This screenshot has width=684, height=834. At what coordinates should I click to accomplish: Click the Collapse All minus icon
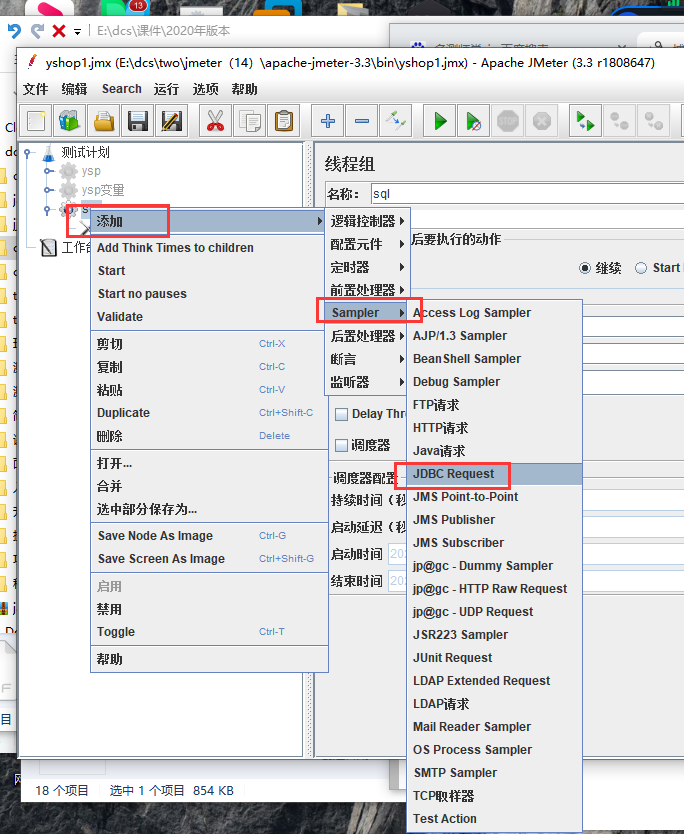(362, 121)
